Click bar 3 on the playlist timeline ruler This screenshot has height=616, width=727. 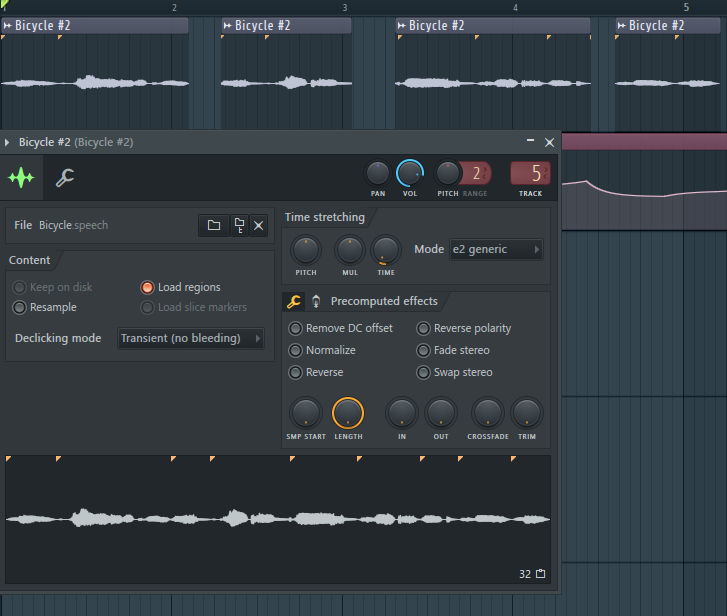point(344,8)
